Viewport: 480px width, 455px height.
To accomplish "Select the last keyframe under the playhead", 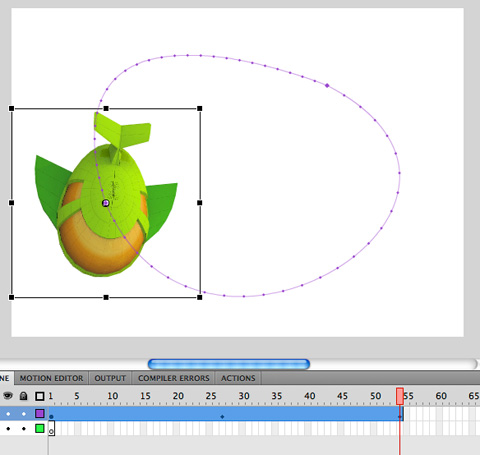I will coord(400,416).
